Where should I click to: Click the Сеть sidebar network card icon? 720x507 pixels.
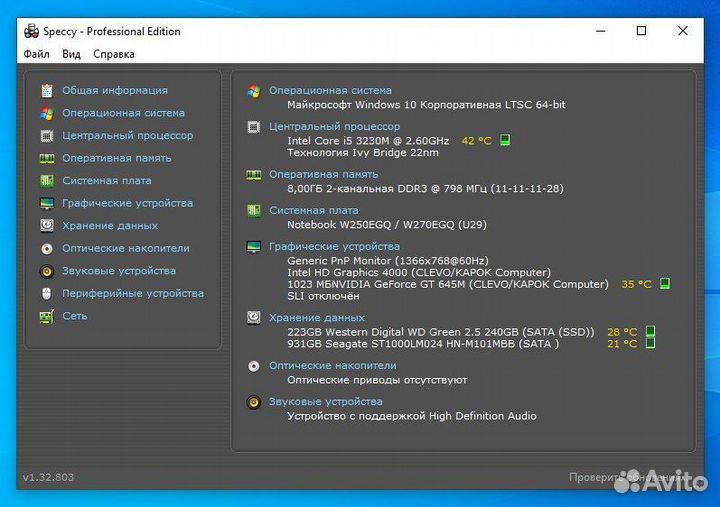pyautogui.click(x=47, y=316)
